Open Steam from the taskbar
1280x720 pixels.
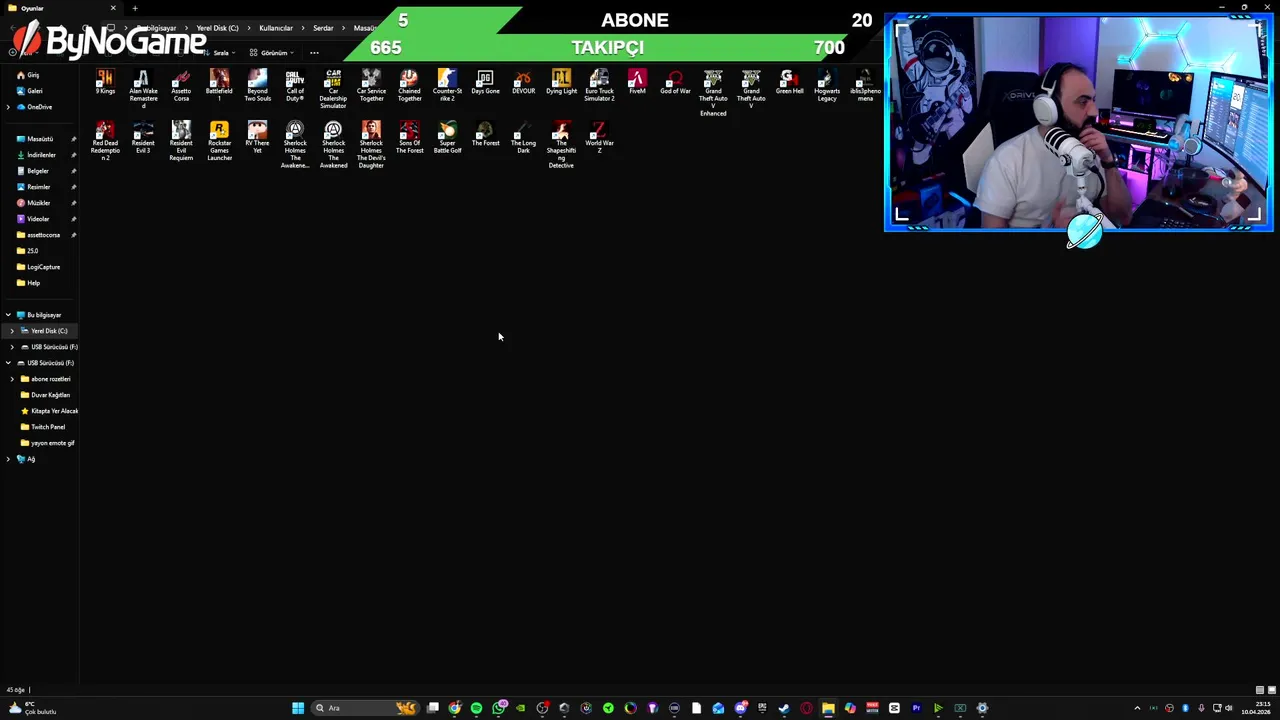point(784,708)
